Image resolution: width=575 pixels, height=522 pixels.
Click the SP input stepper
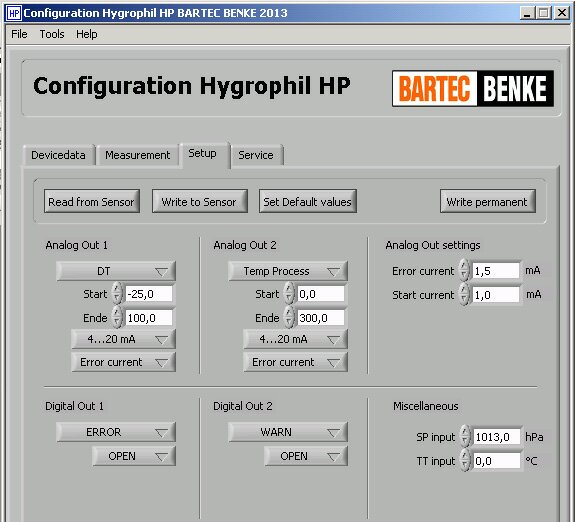(465, 436)
